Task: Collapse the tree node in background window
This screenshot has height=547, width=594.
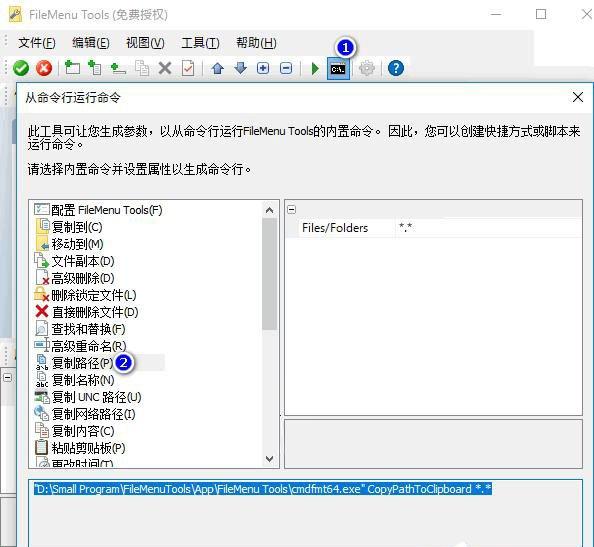Action: (8, 378)
